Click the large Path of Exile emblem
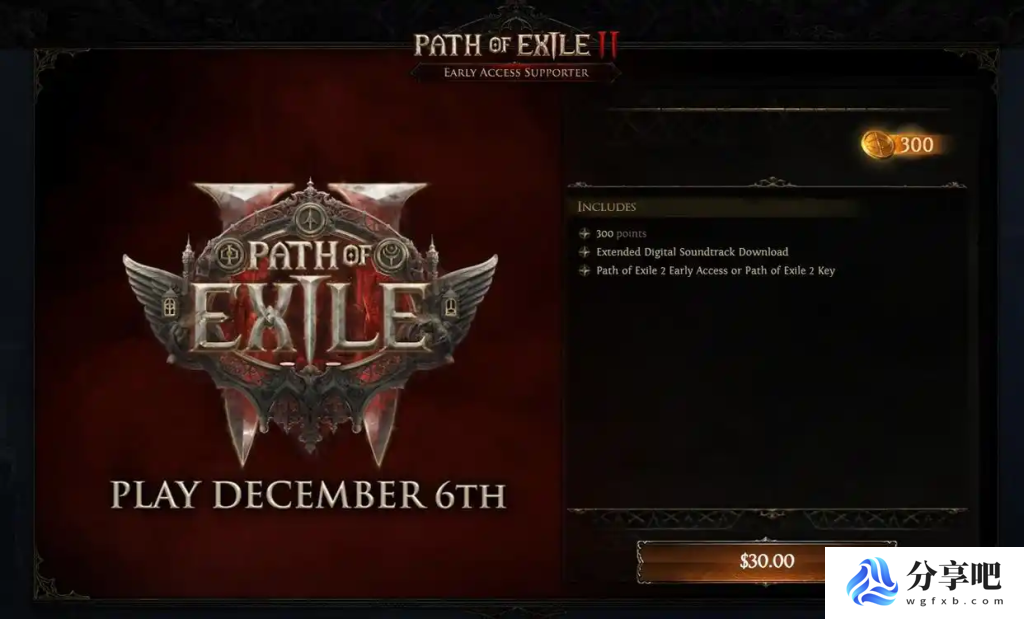Screen dimensions: 1024x619 [310, 321]
